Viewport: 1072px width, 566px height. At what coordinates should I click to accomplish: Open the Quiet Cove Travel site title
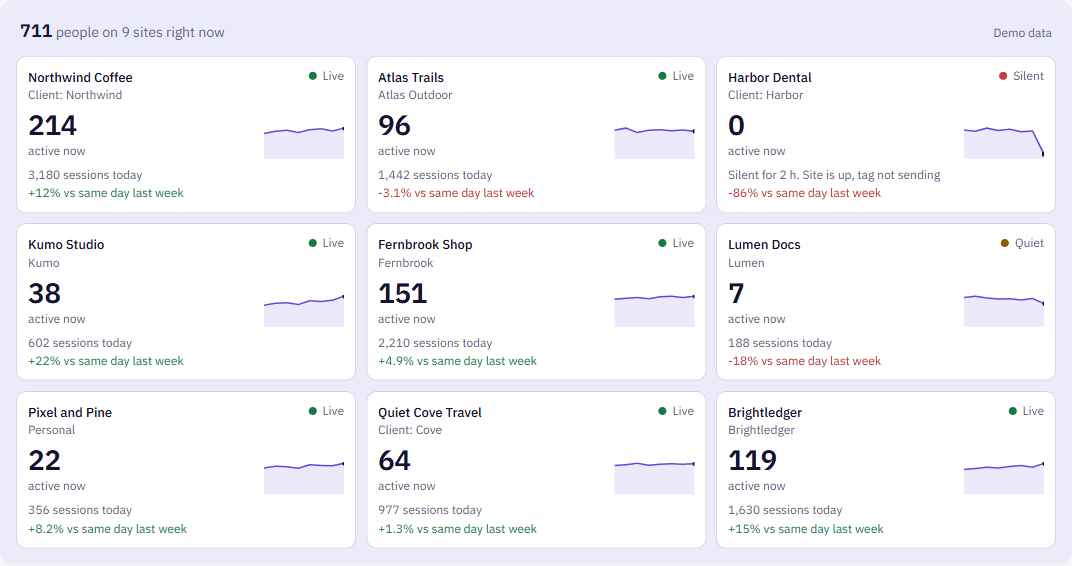tap(430, 412)
